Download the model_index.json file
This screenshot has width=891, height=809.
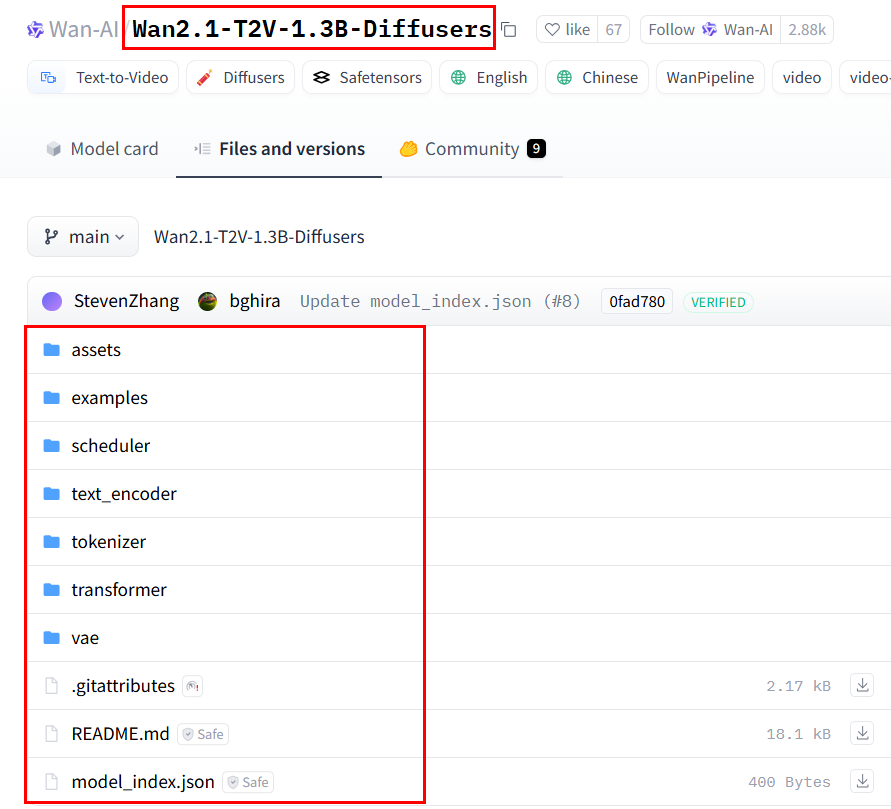click(862, 782)
